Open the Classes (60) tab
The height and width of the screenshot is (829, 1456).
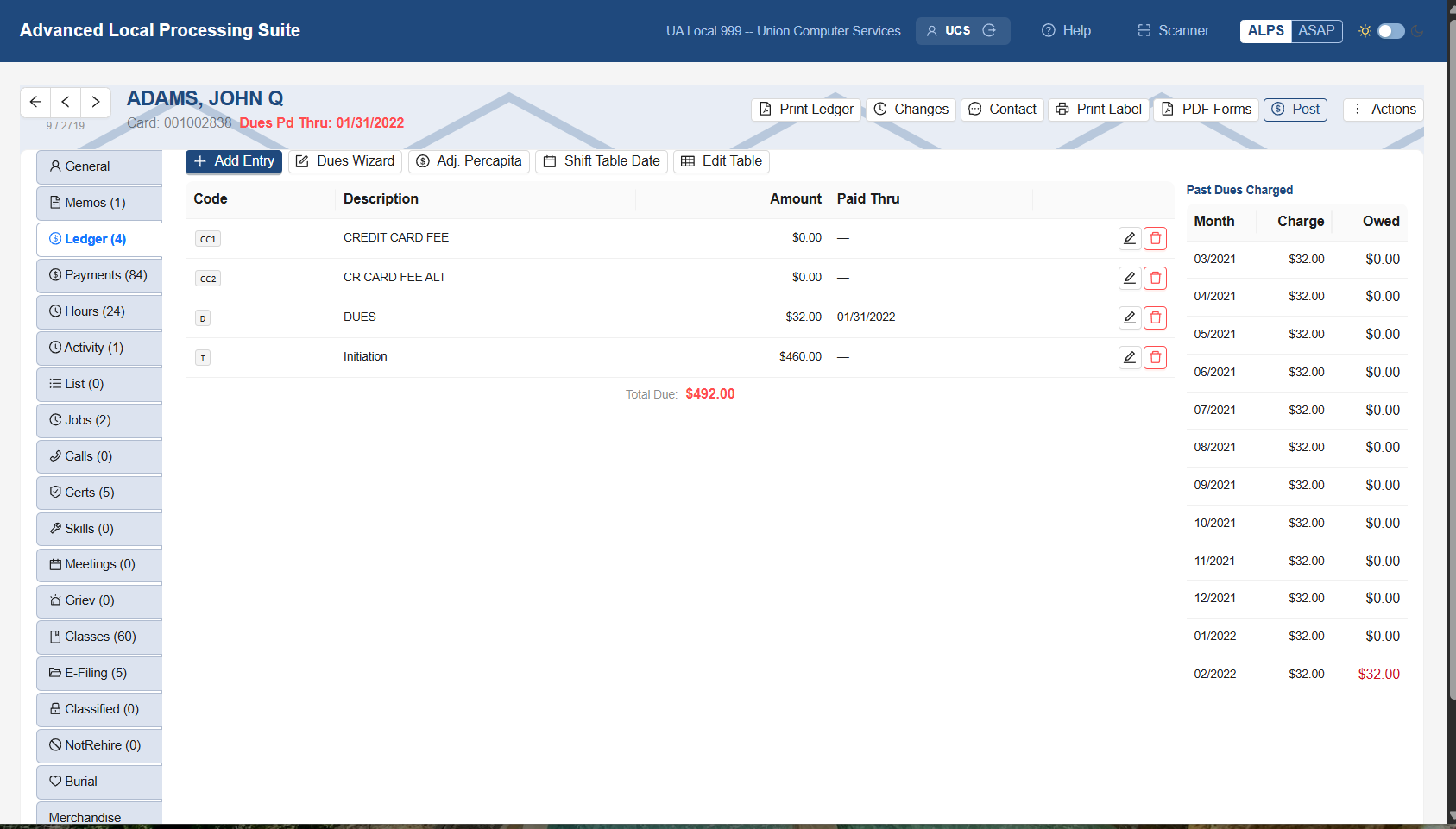(x=99, y=637)
